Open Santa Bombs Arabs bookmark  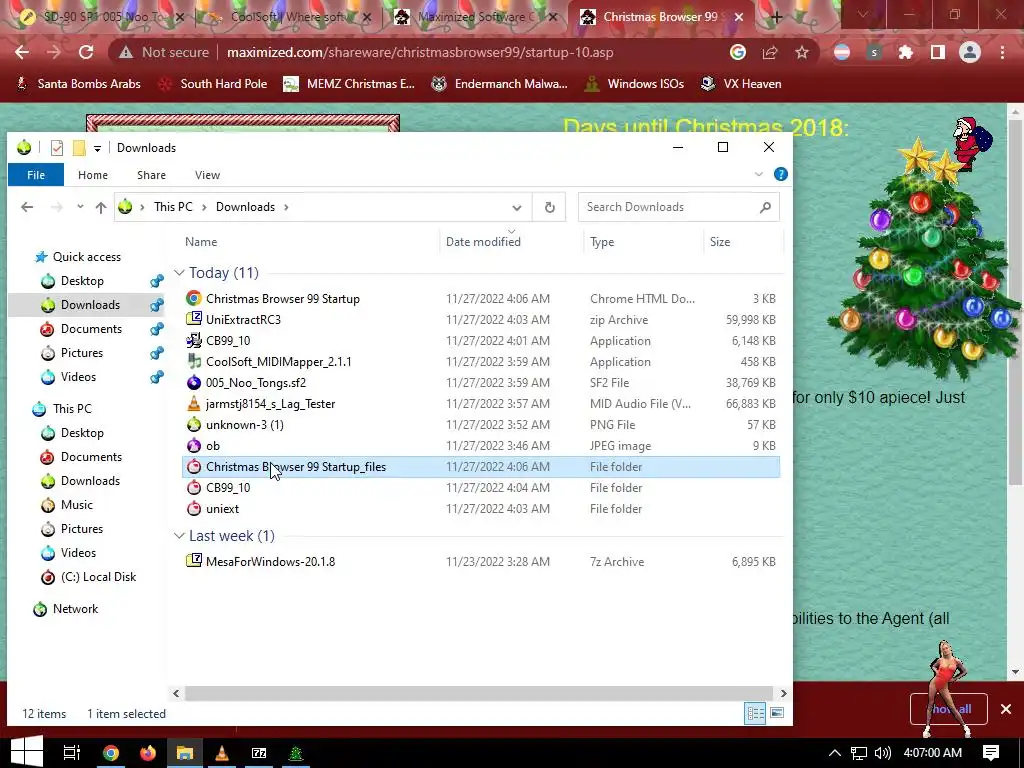[x=78, y=84]
